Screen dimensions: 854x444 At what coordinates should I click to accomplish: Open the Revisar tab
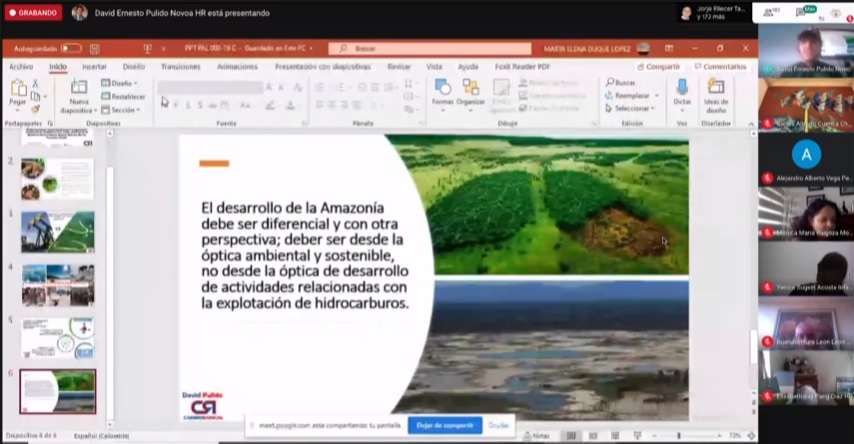(x=399, y=66)
